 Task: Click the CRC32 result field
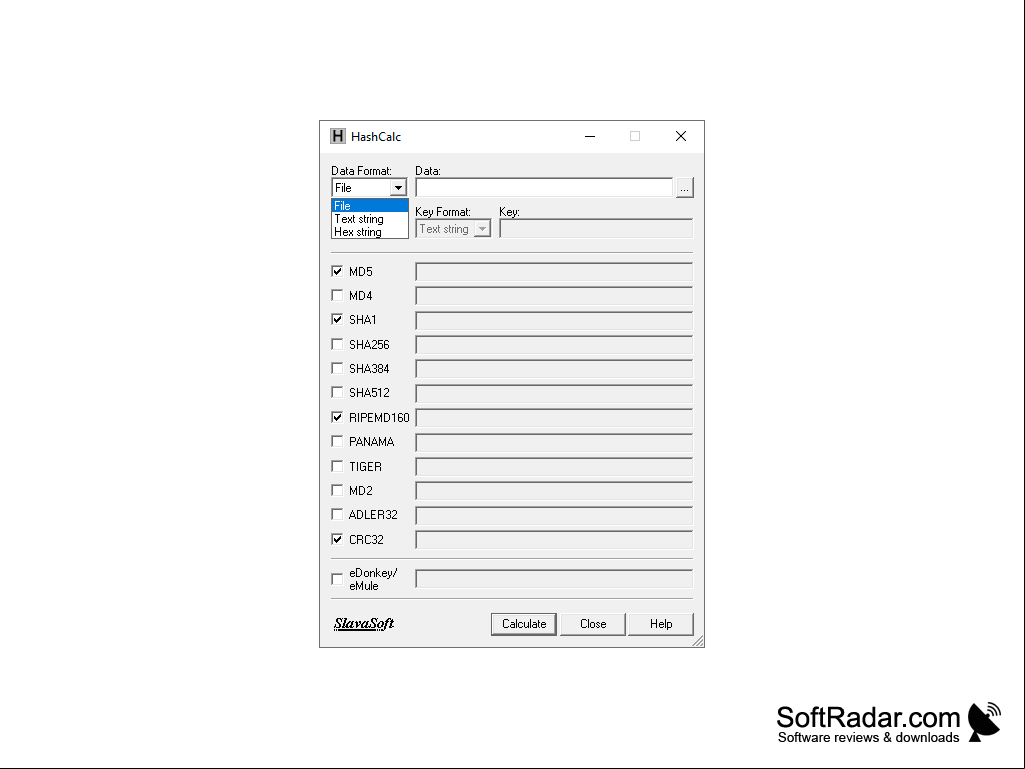point(554,540)
